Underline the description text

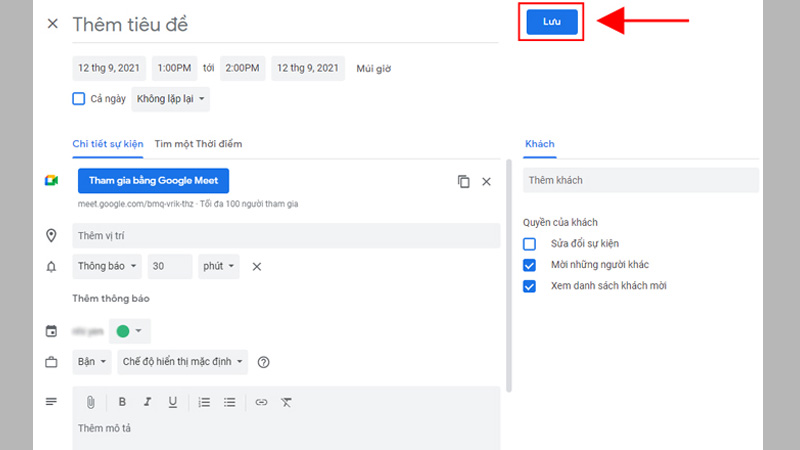pyautogui.click(x=172, y=402)
